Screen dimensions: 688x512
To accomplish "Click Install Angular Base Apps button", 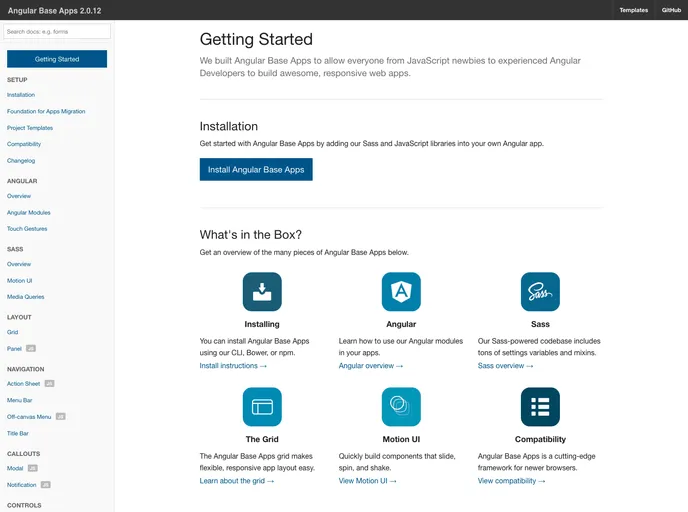I will (x=256, y=169).
